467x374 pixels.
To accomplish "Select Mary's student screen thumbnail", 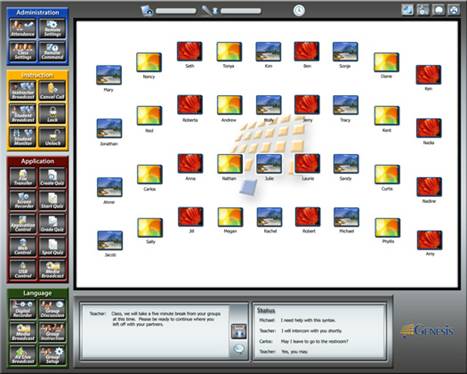I will pos(109,75).
